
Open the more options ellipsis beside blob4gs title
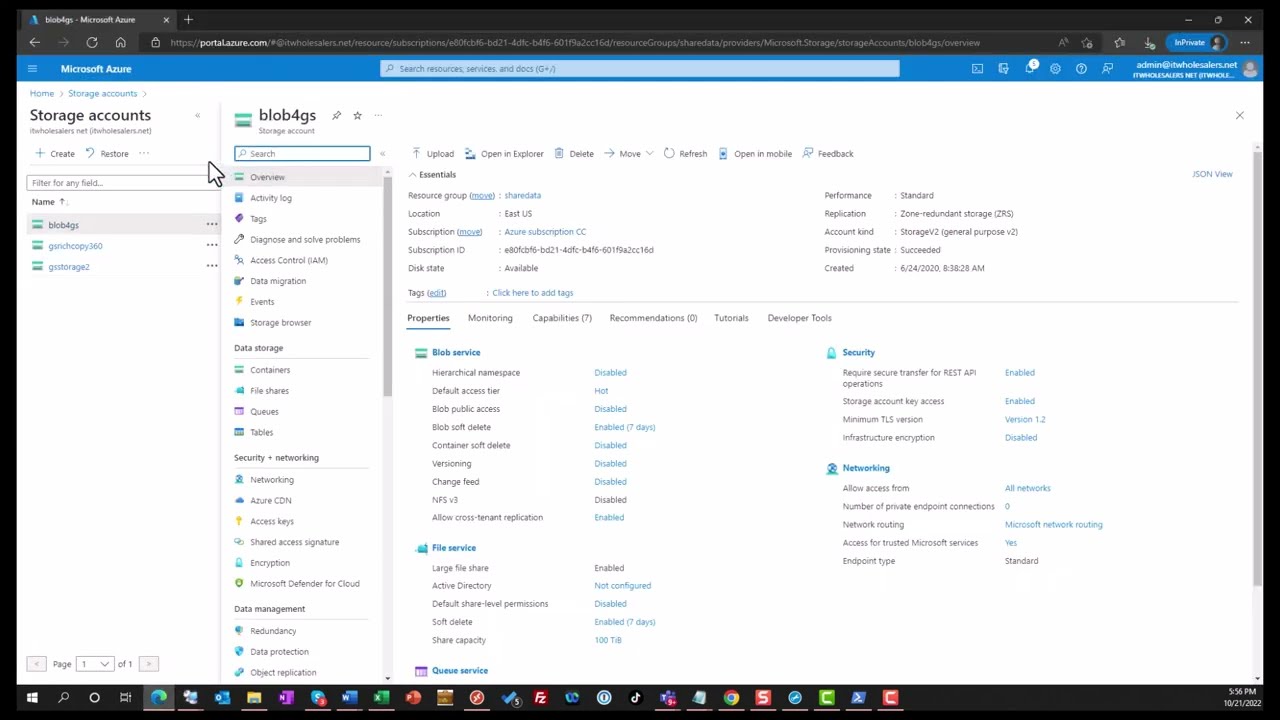coord(378,116)
